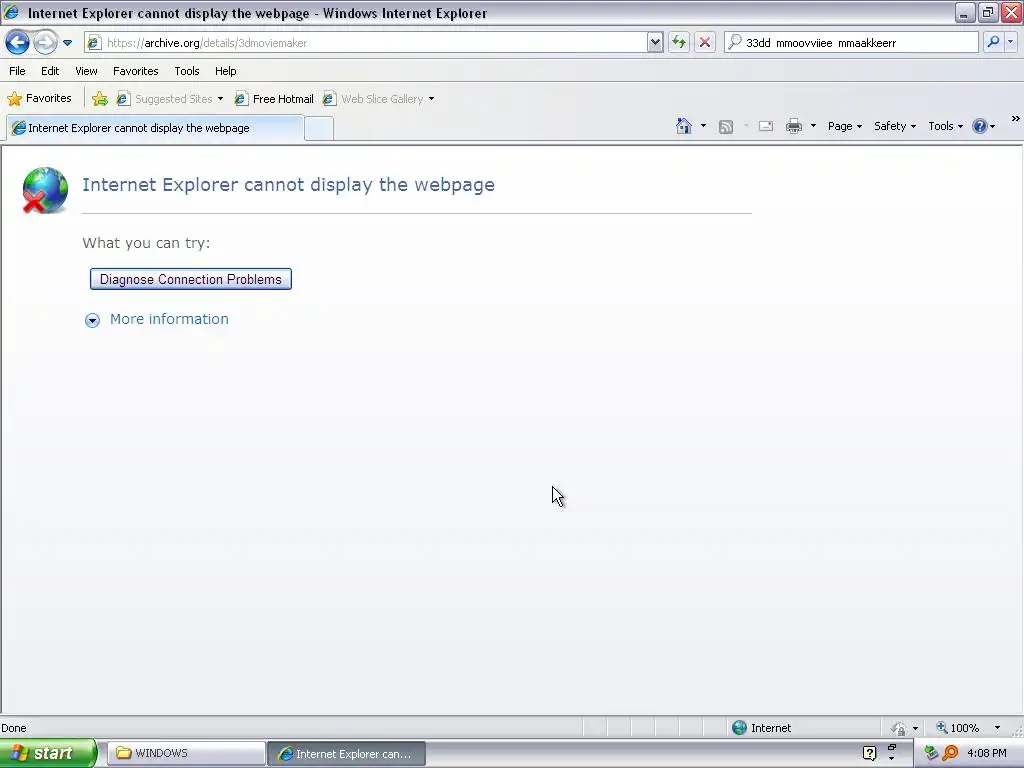This screenshot has width=1024, height=768.
Task: Click the Internet Explorer title bar icon
Action: pyautogui.click(x=12, y=12)
